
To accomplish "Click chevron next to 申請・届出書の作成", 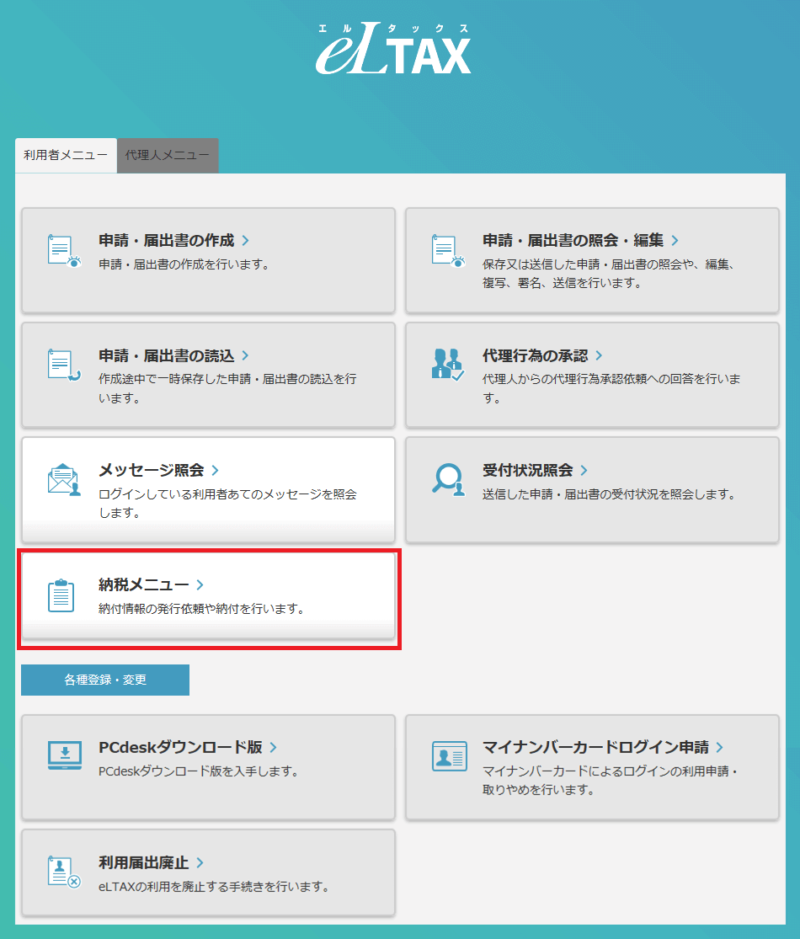I will [x=246, y=241].
